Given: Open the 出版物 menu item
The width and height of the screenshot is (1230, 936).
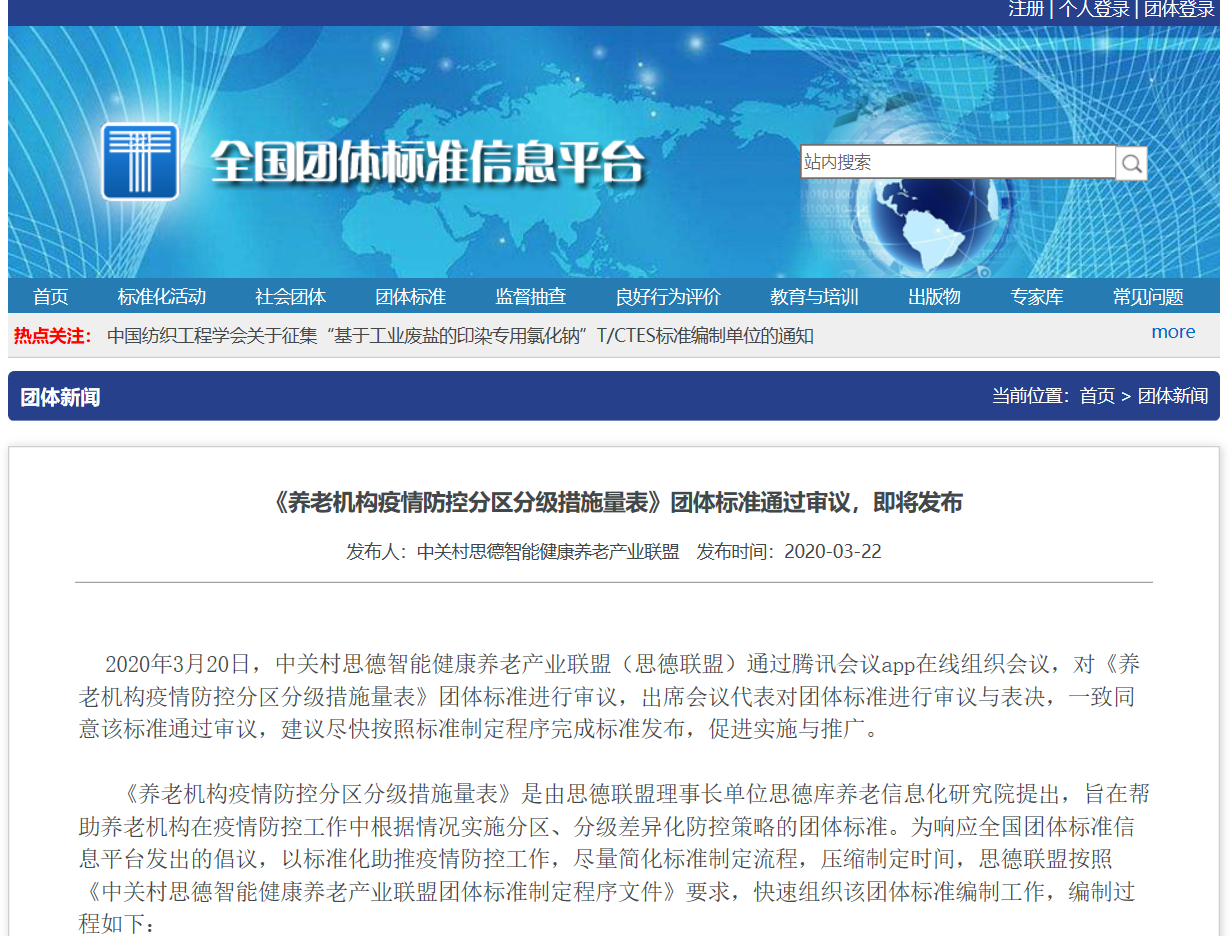Looking at the screenshot, I should tap(934, 296).
